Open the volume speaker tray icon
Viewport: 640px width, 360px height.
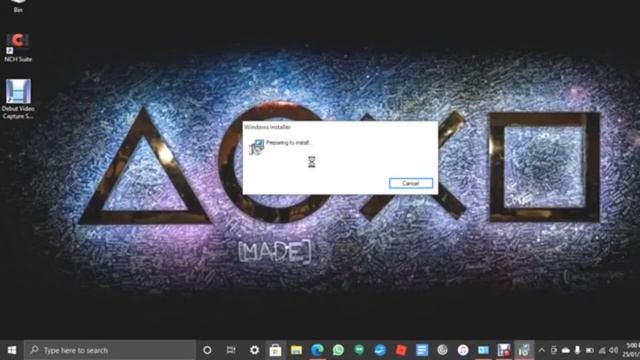(x=613, y=350)
